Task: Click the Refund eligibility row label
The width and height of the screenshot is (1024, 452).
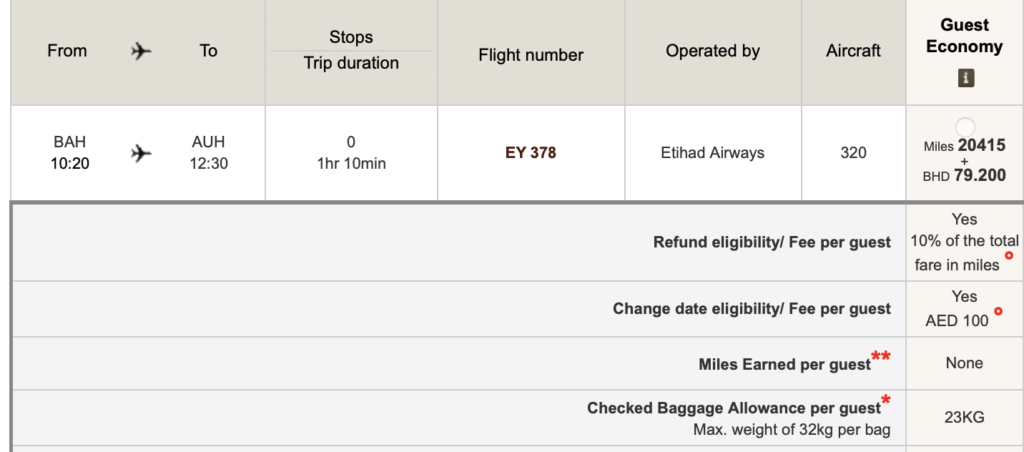Action: pos(771,242)
